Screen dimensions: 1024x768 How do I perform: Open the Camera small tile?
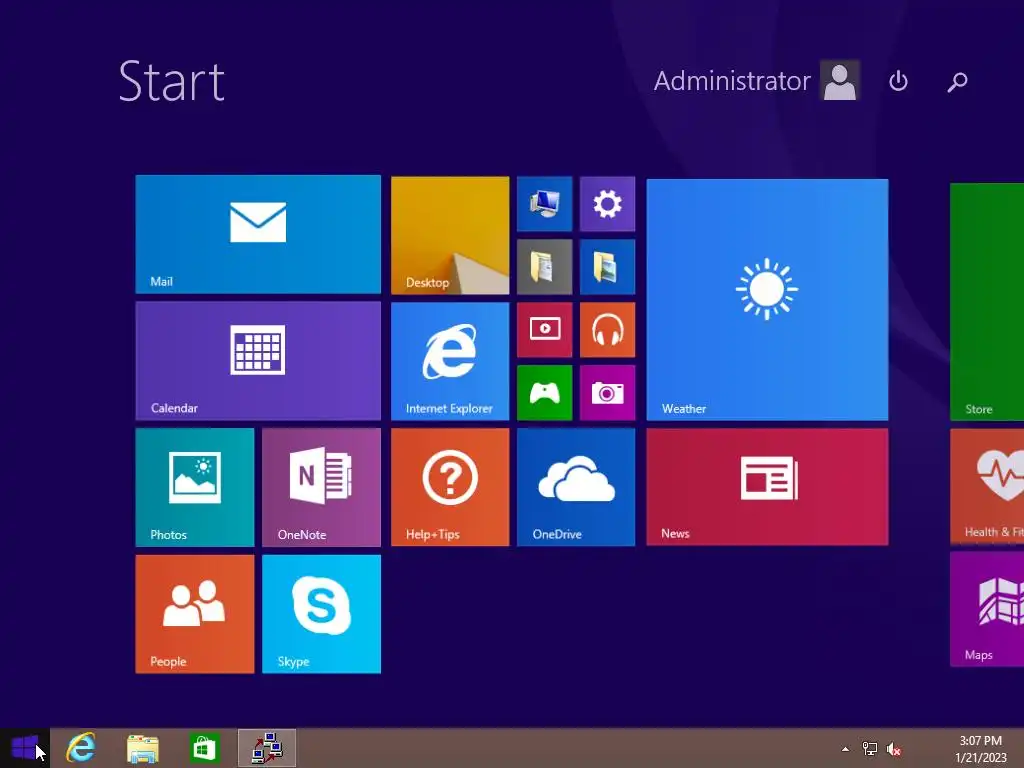(607, 392)
